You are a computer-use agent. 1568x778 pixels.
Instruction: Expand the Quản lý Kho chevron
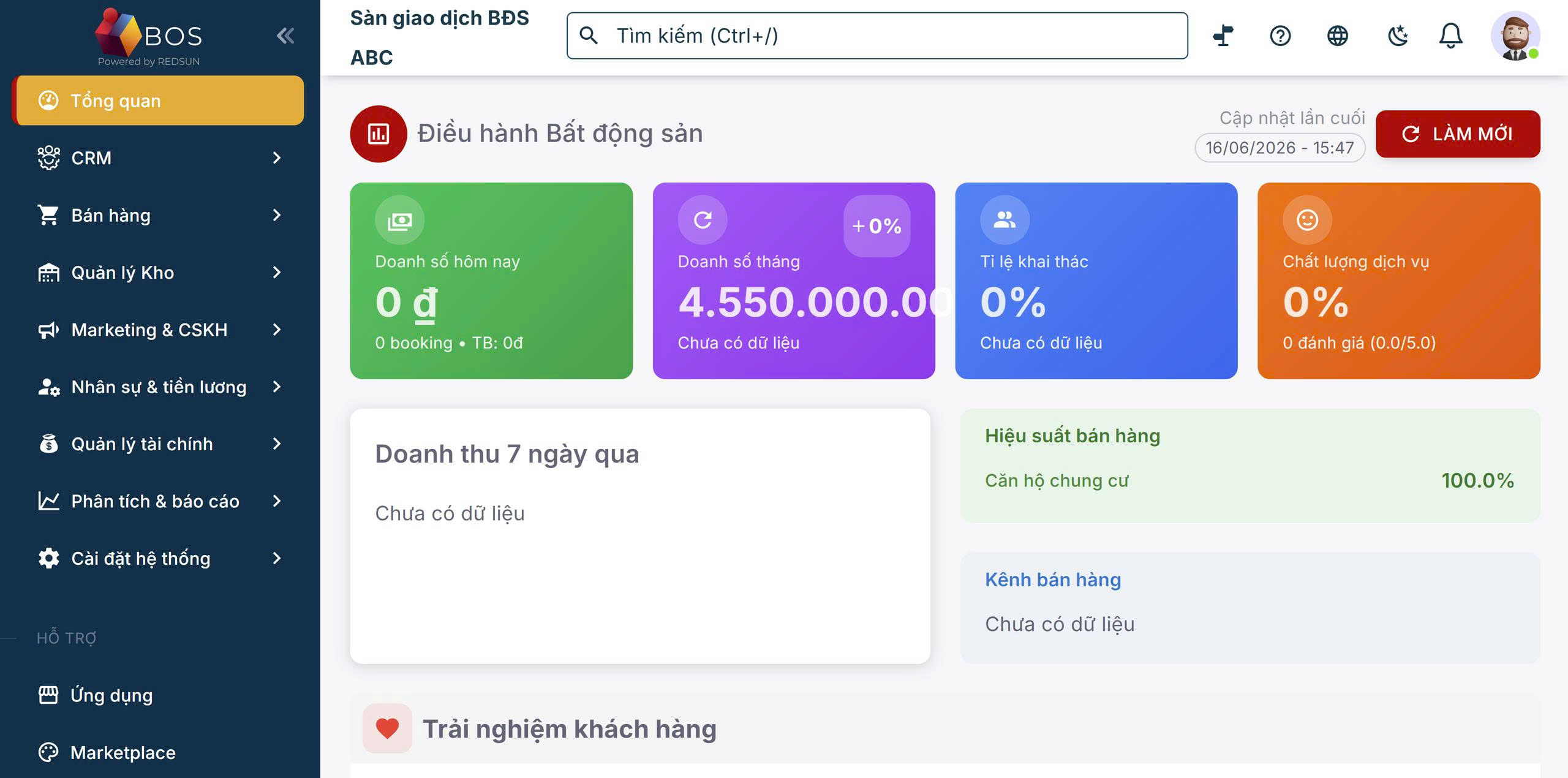pos(277,273)
